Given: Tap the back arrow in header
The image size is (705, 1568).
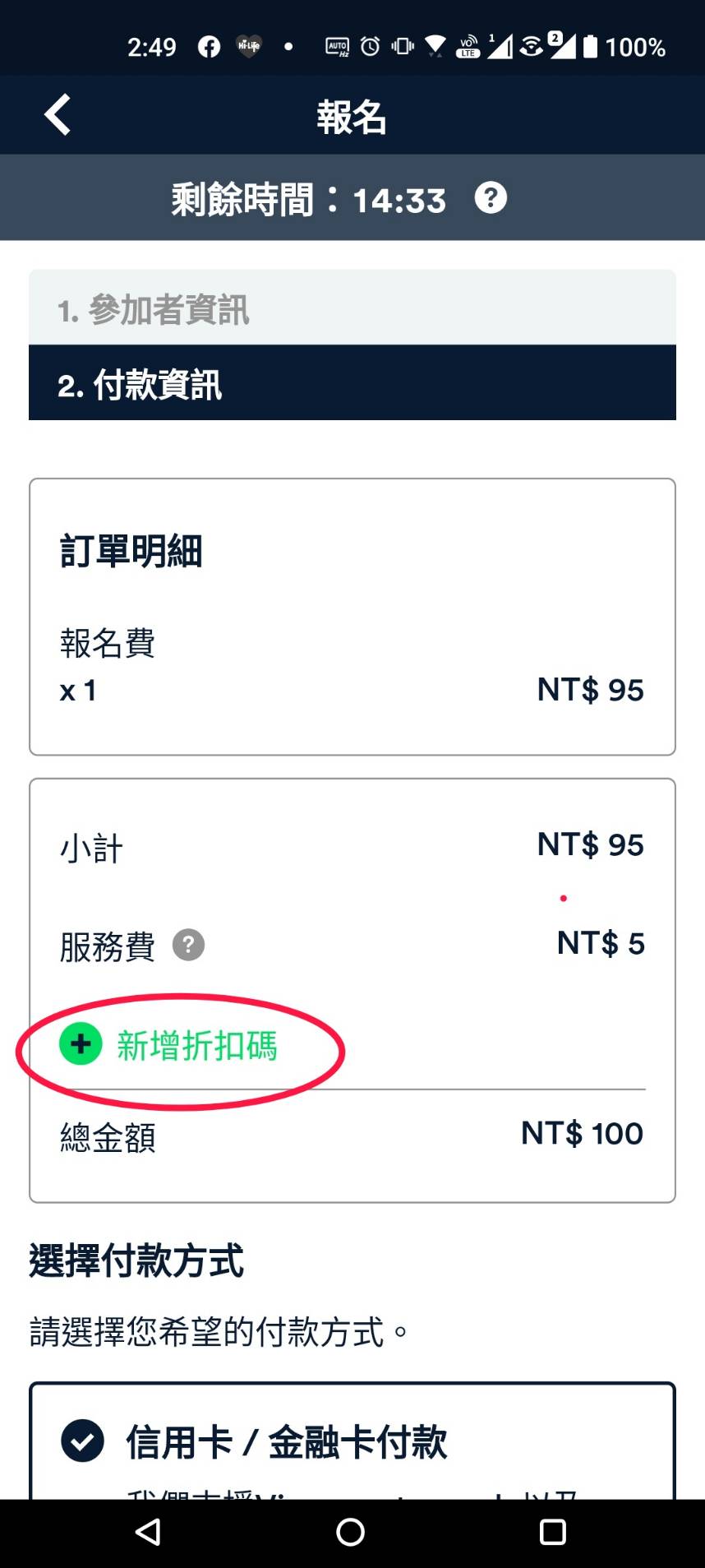Looking at the screenshot, I should (58, 114).
